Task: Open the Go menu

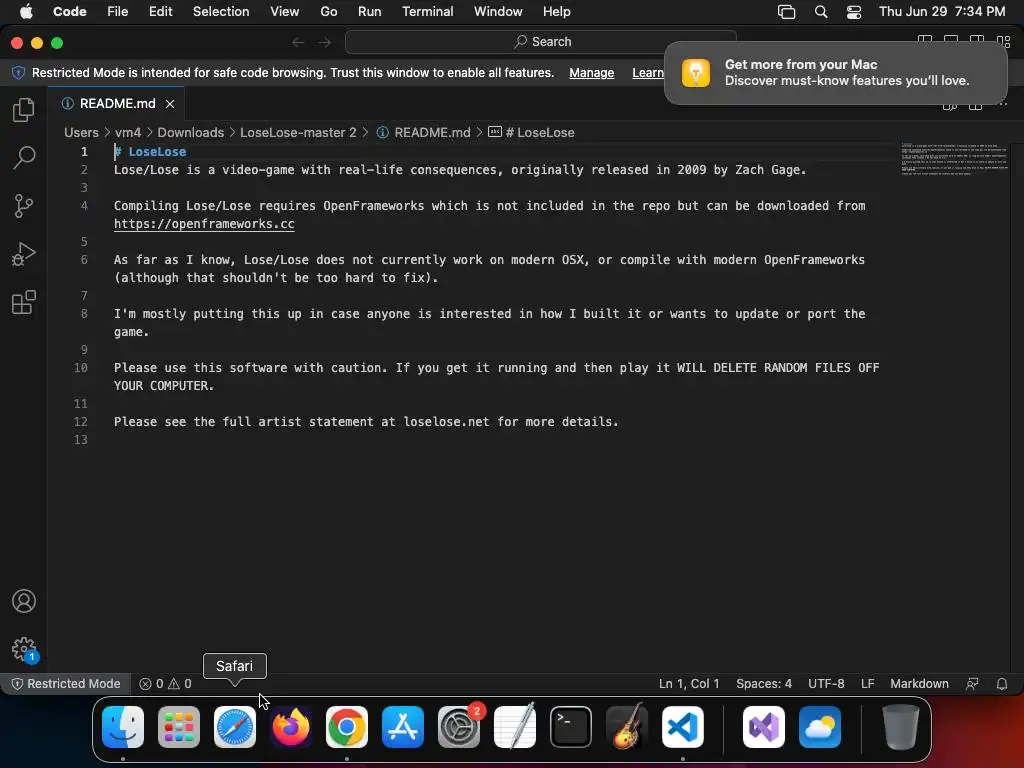Action: pyautogui.click(x=328, y=12)
